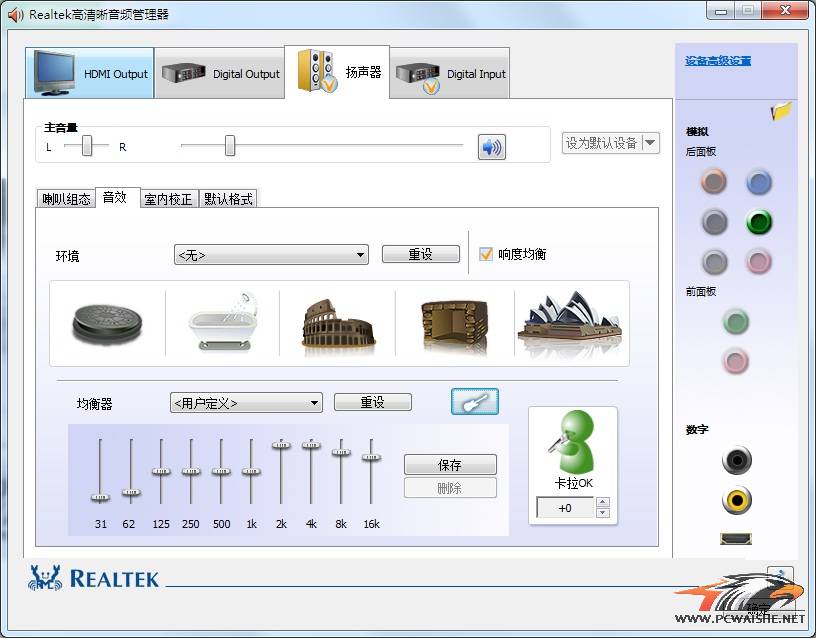Click the L/R balance slider handle
Image resolution: width=816 pixels, height=638 pixels.
tap(87, 146)
